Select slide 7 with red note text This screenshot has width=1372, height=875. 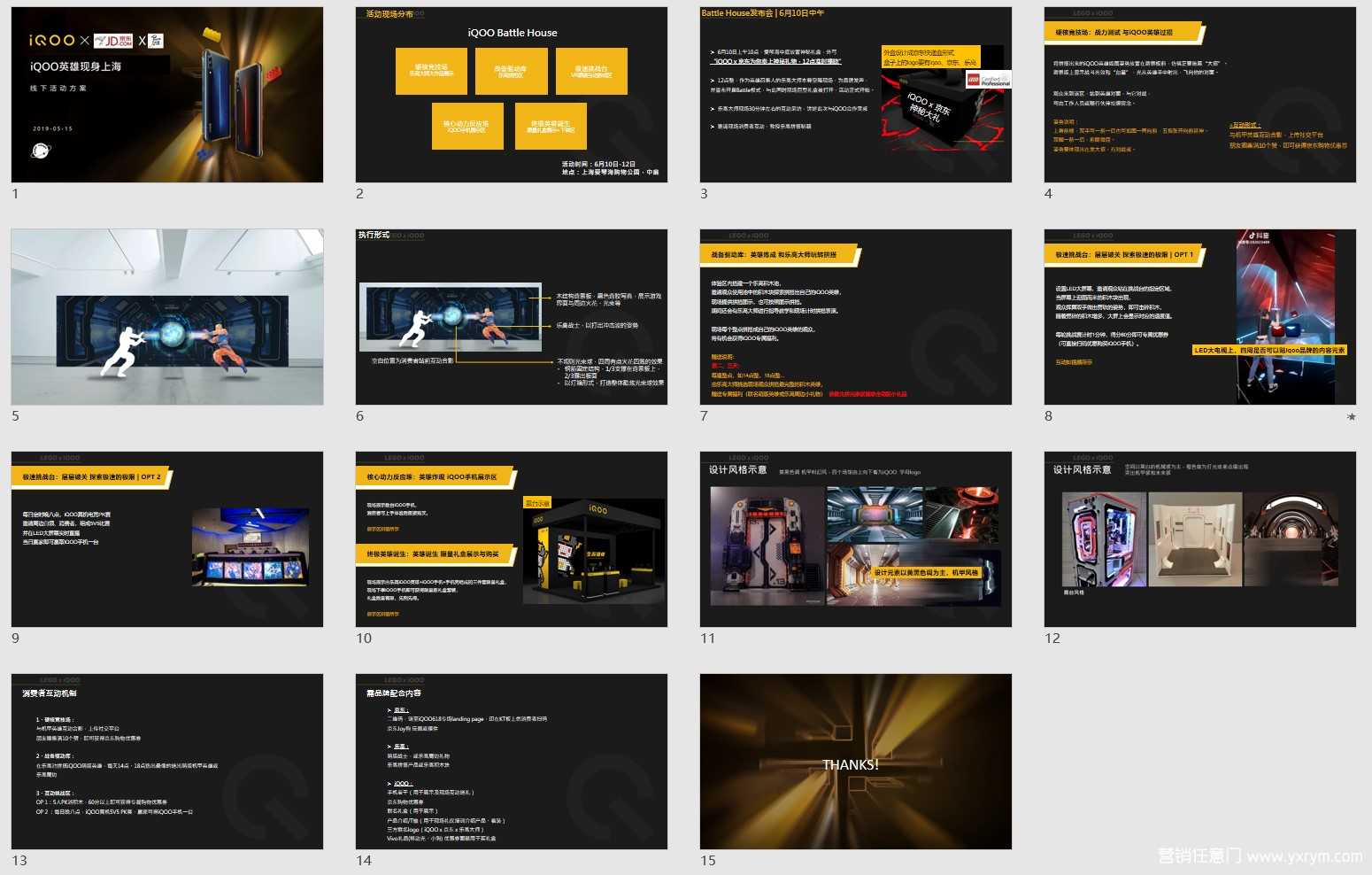(856, 317)
